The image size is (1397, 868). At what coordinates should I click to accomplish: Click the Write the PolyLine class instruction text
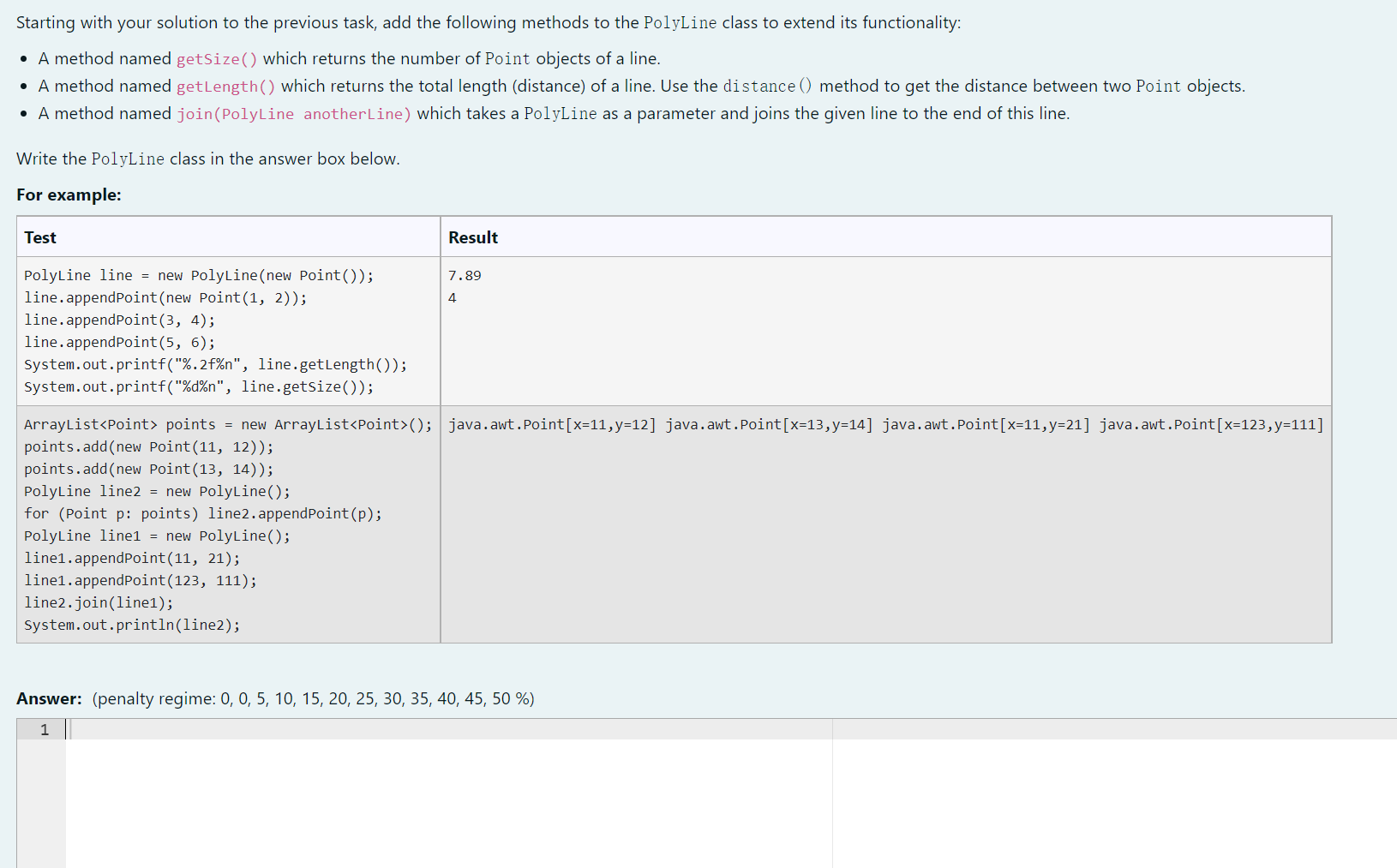[206, 159]
